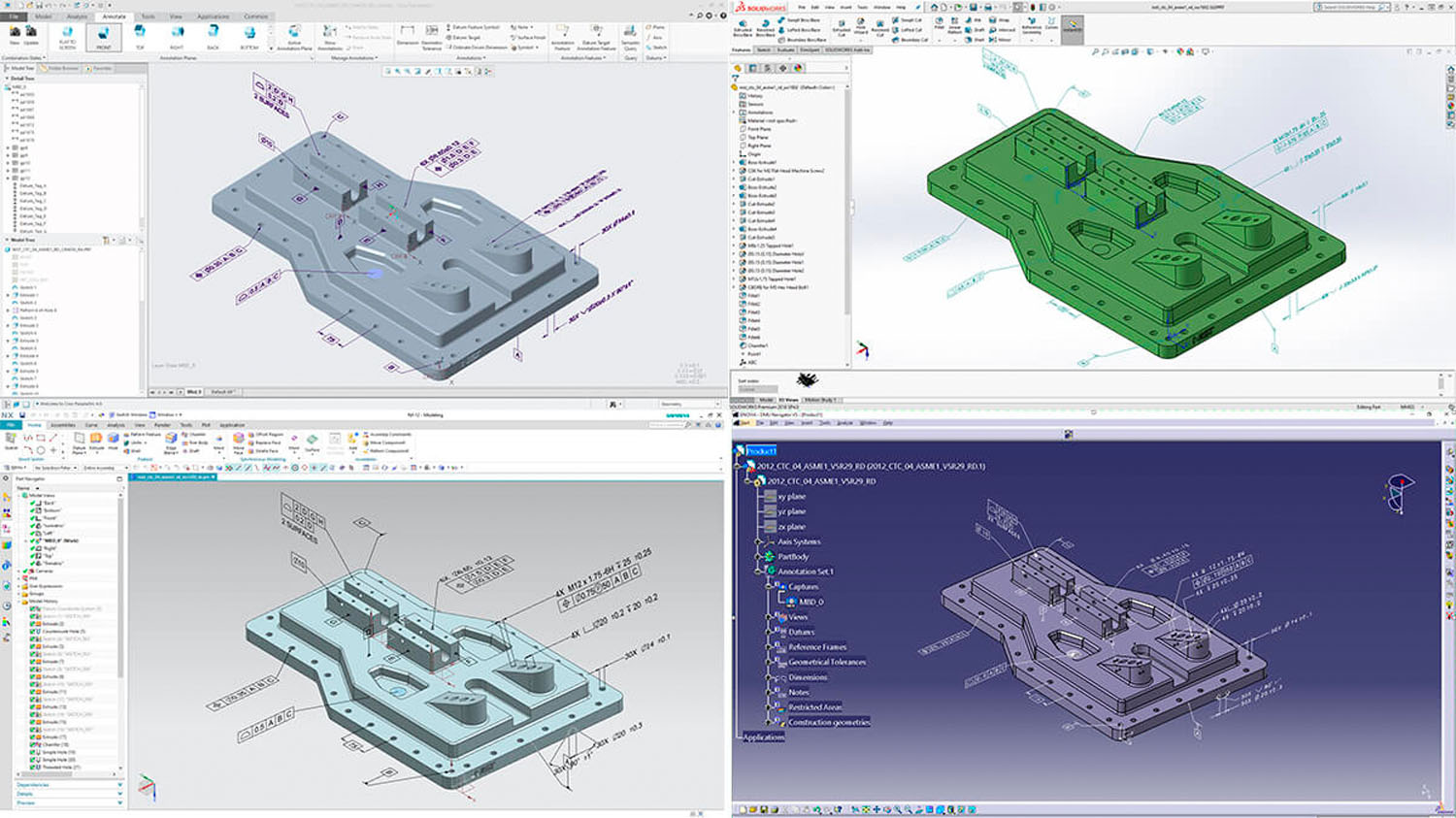Toggle the "Right" view checkbox in NX

(32, 548)
